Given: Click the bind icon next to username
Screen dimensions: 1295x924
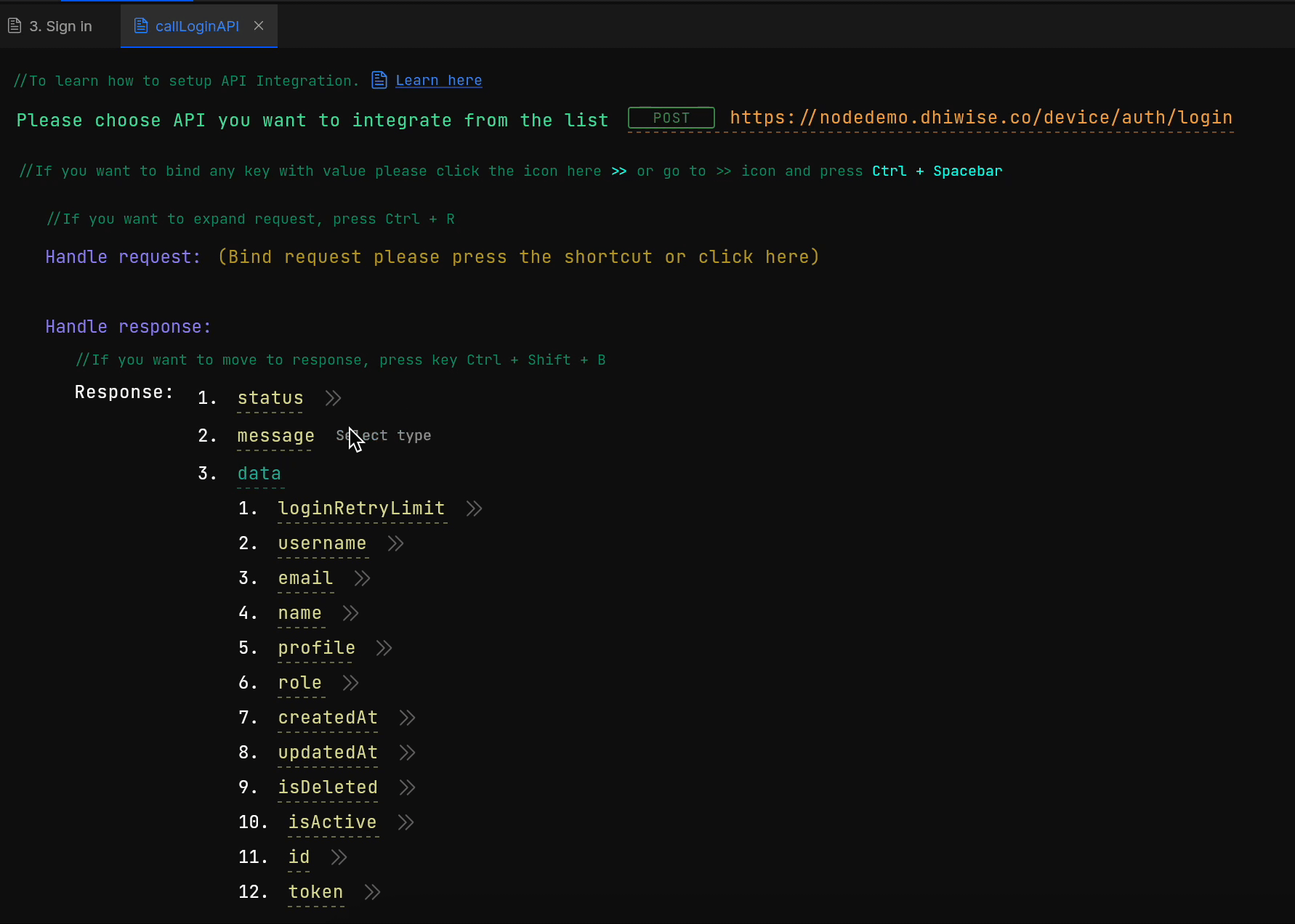Looking at the screenshot, I should coord(395,543).
